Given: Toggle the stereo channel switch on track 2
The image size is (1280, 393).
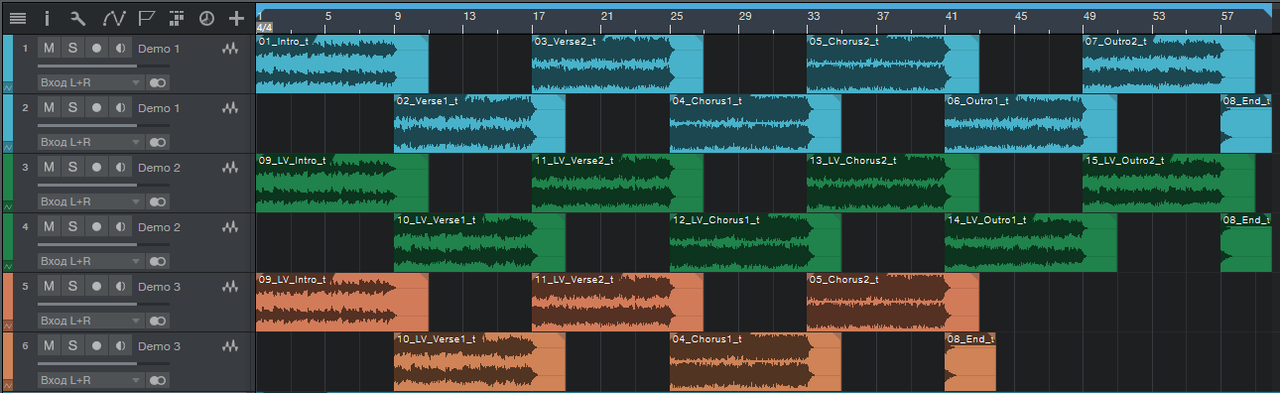Looking at the screenshot, I should 158,142.
